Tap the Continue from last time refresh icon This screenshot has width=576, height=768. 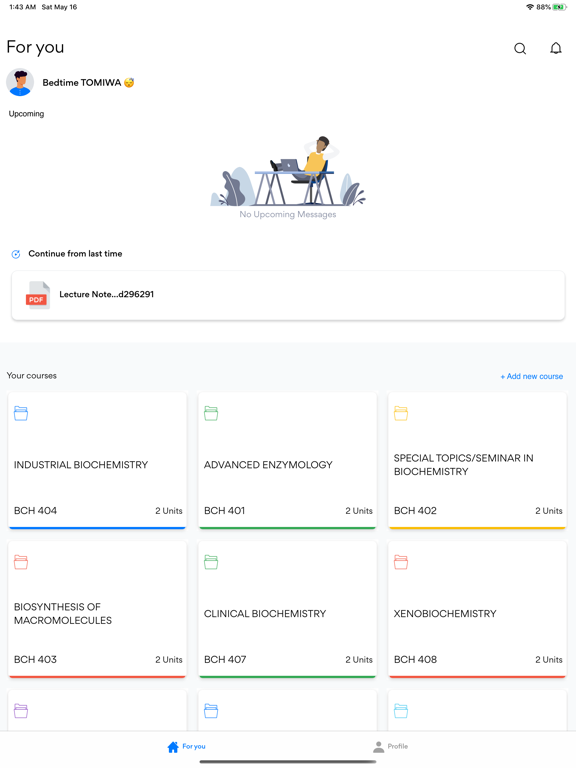tap(16, 254)
